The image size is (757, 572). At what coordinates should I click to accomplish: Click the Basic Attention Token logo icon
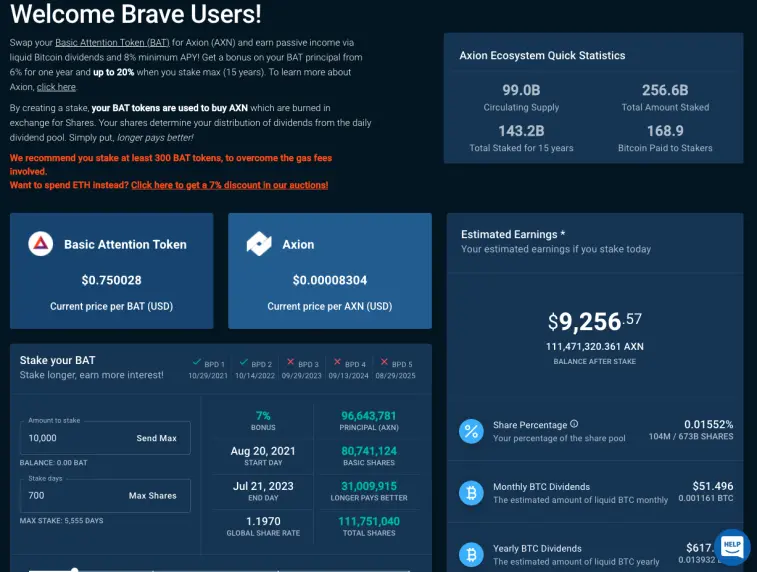pos(41,244)
